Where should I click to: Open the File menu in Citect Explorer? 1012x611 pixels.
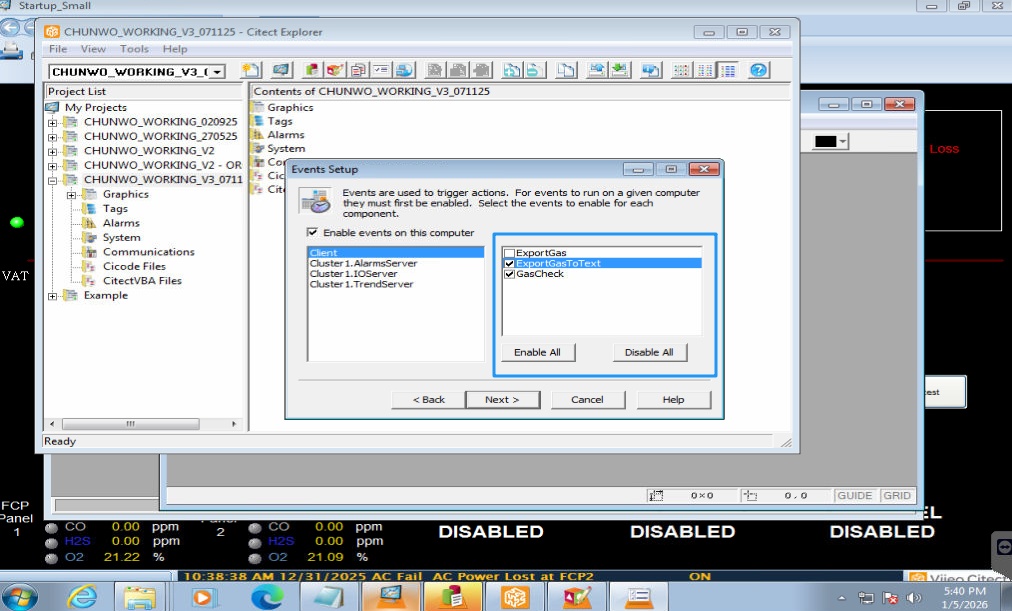tap(58, 49)
